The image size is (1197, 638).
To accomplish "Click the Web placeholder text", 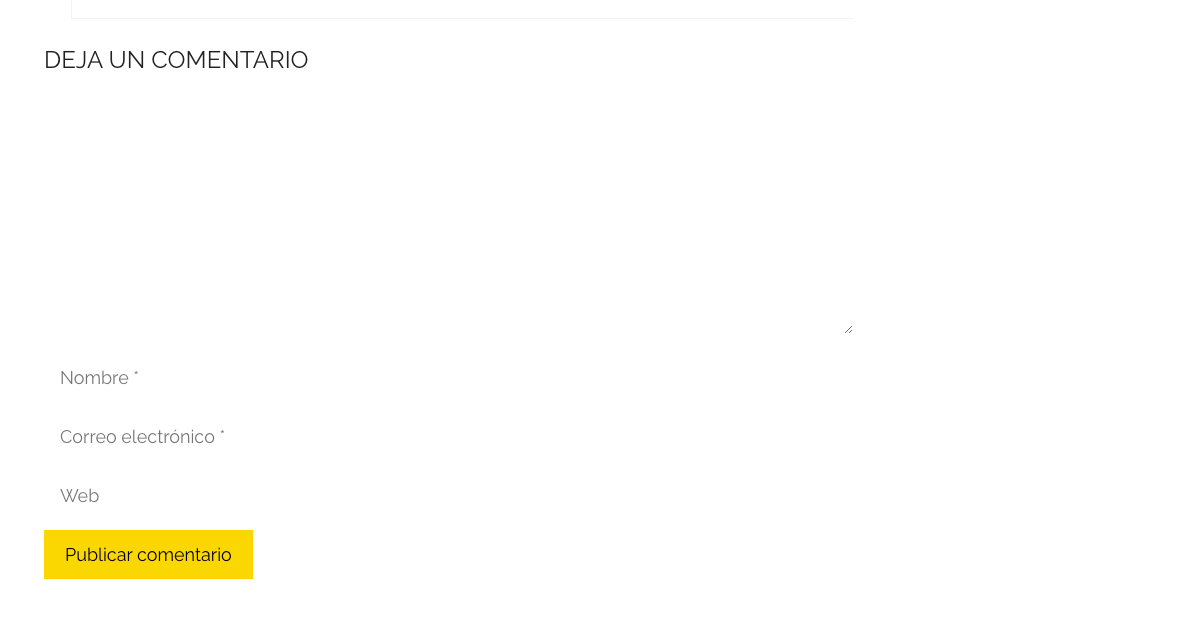I will click(x=79, y=496).
